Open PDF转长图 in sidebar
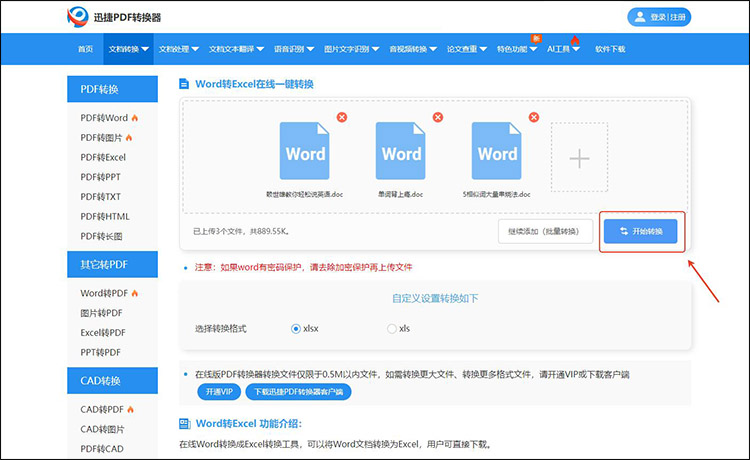 [x=101, y=236]
